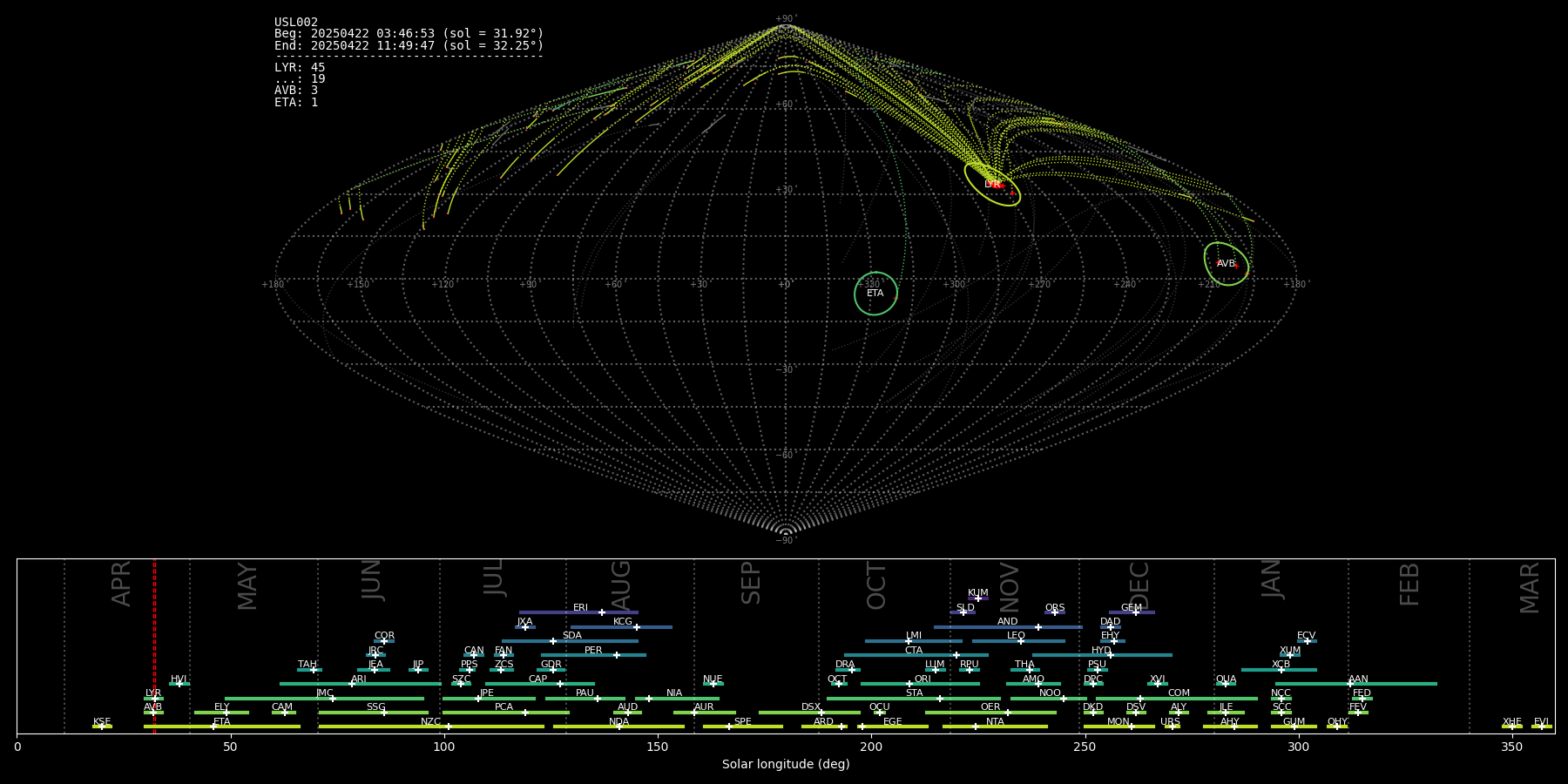
Task: Click the End: 20250422 11:49:47 timestamp line
Action: pyautogui.click(x=409, y=45)
